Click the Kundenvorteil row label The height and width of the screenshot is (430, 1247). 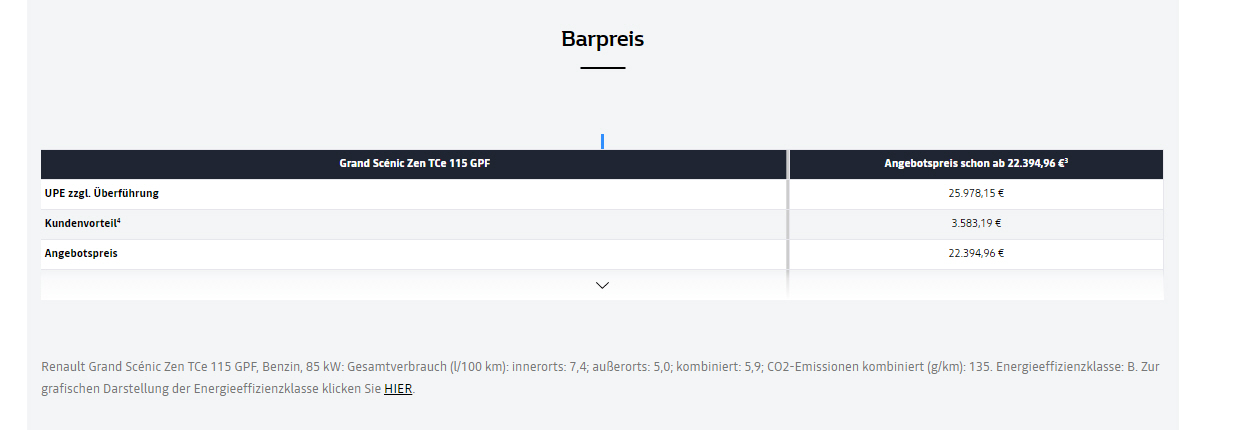point(81,223)
